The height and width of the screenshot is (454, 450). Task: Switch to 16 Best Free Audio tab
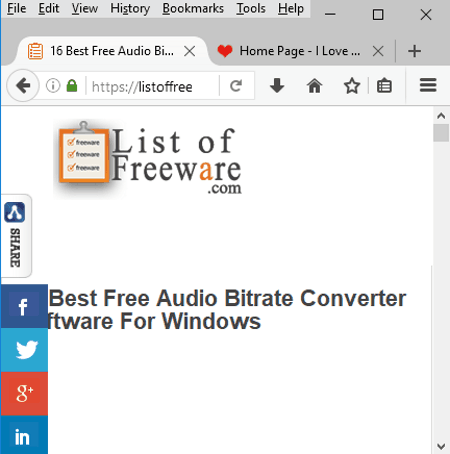pyautogui.click(x=112, y=51)
